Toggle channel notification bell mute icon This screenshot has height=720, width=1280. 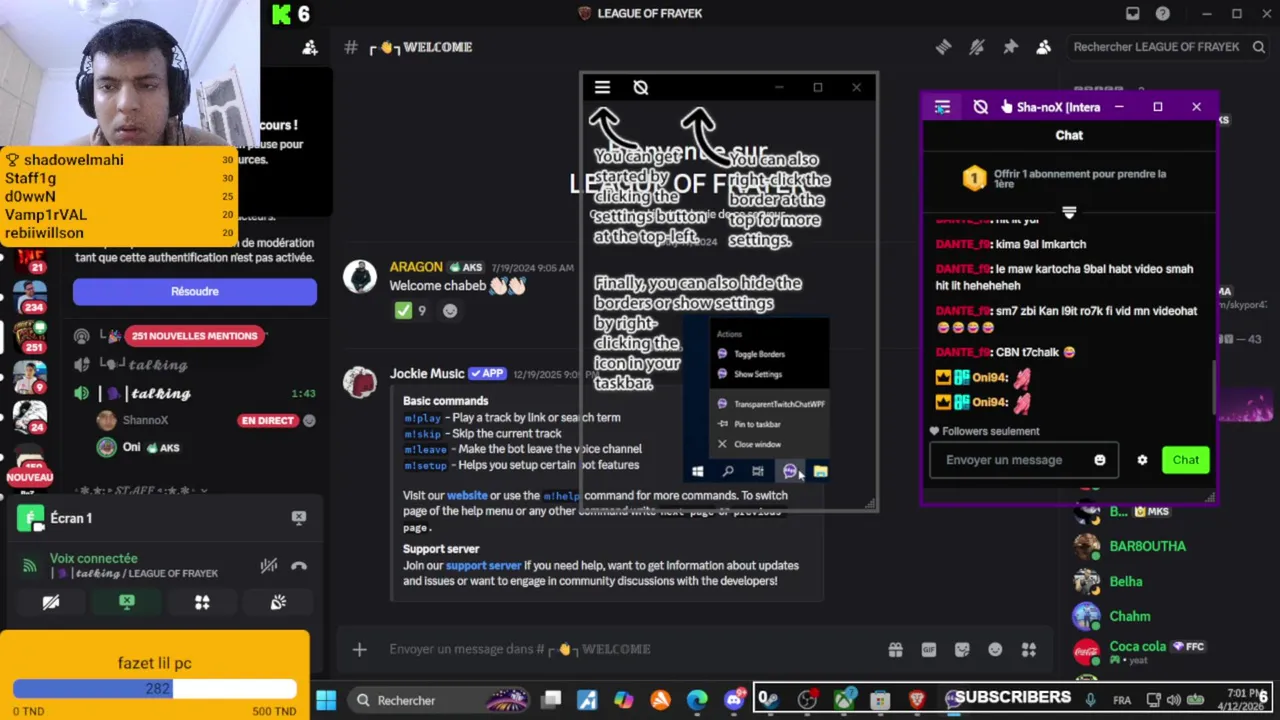point(977,47)
